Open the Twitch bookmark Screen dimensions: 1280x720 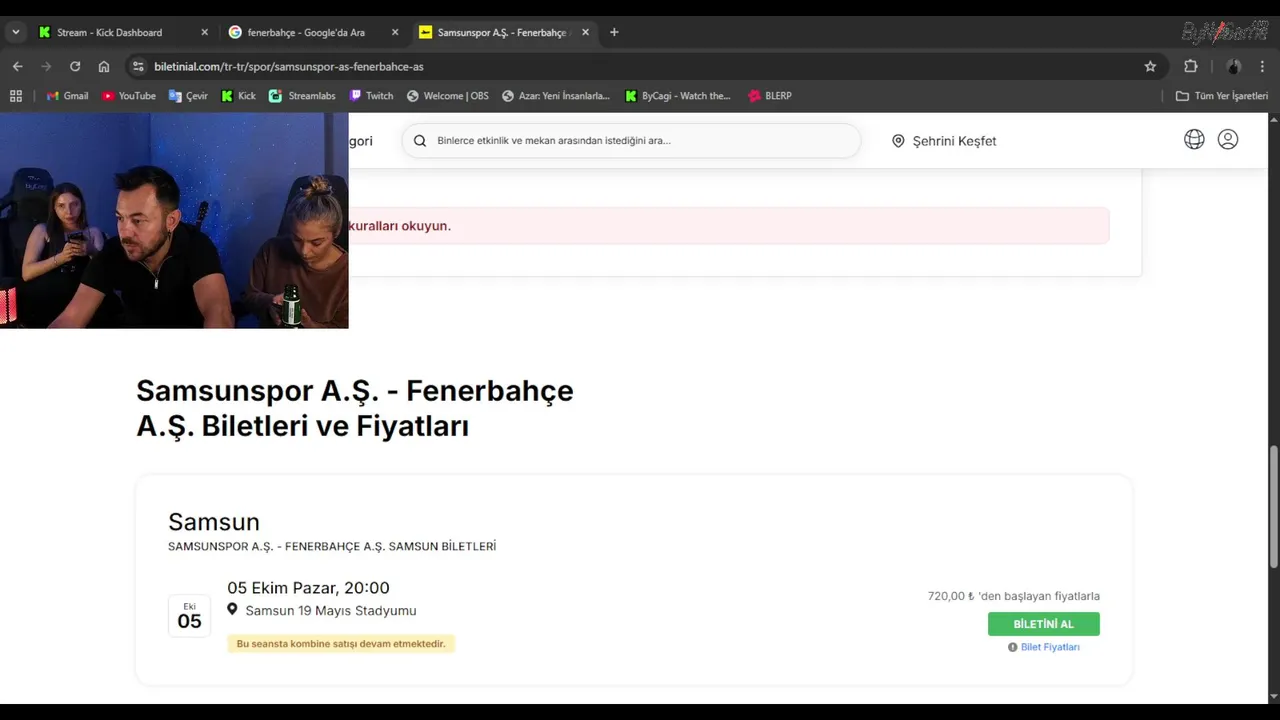coord(371,96)
